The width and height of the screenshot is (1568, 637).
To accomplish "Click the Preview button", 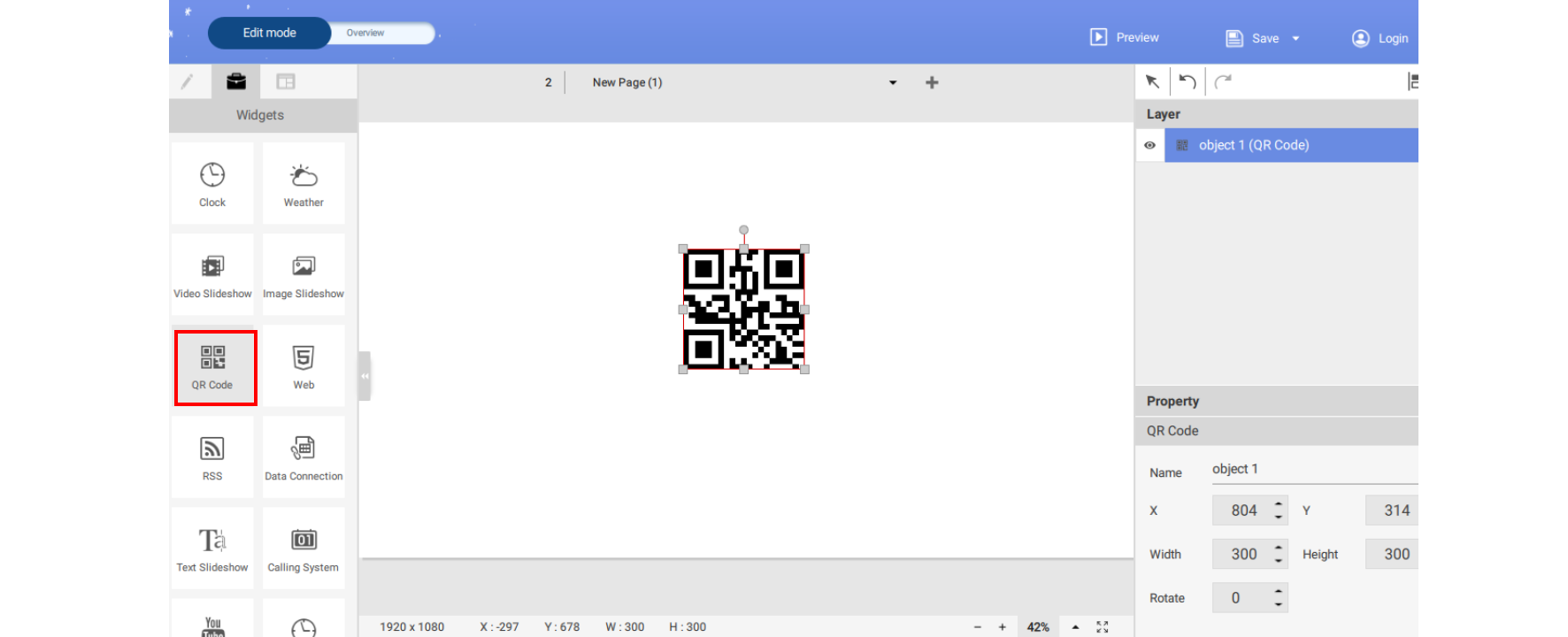I will 1125,37.
